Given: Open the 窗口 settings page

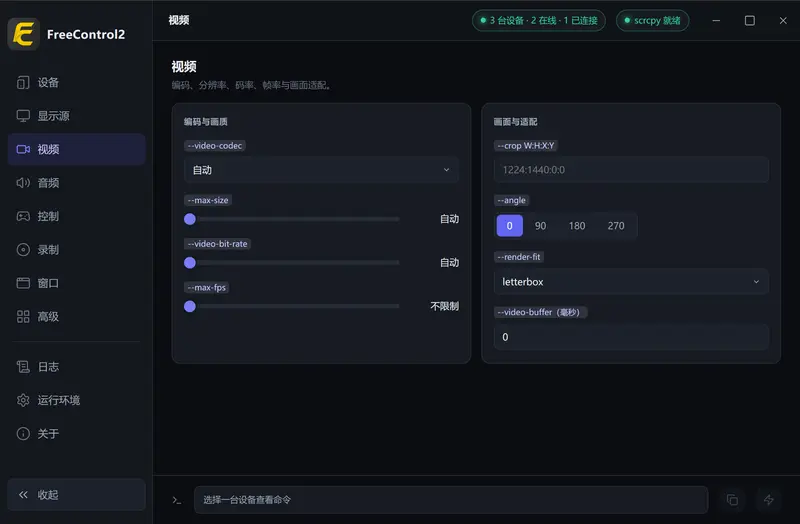Looking at the screenshot, I should point(77,283).
